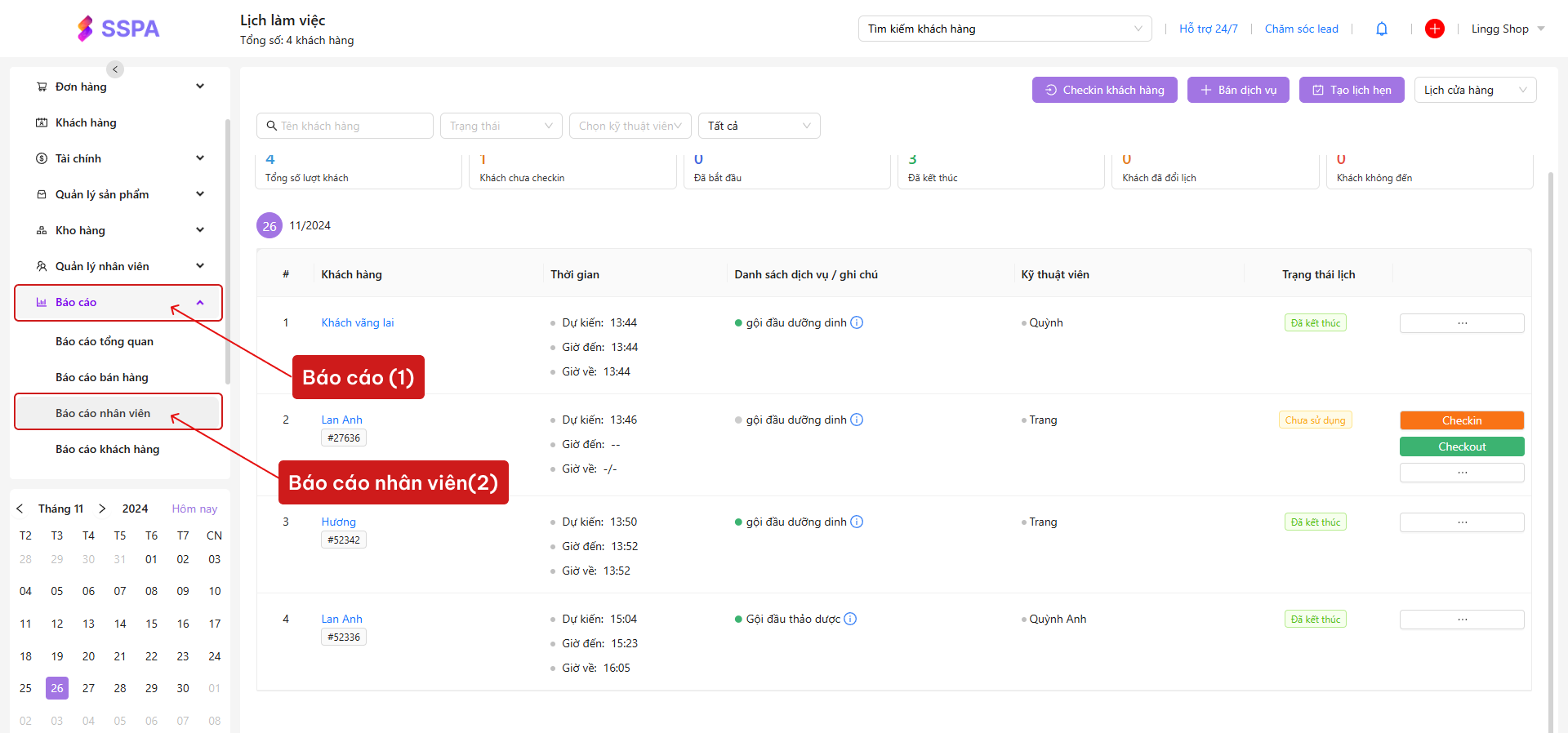This screenshot has width=1568, height=733.
Task: Open Khách vãng lai customer link
Action: 358,322
